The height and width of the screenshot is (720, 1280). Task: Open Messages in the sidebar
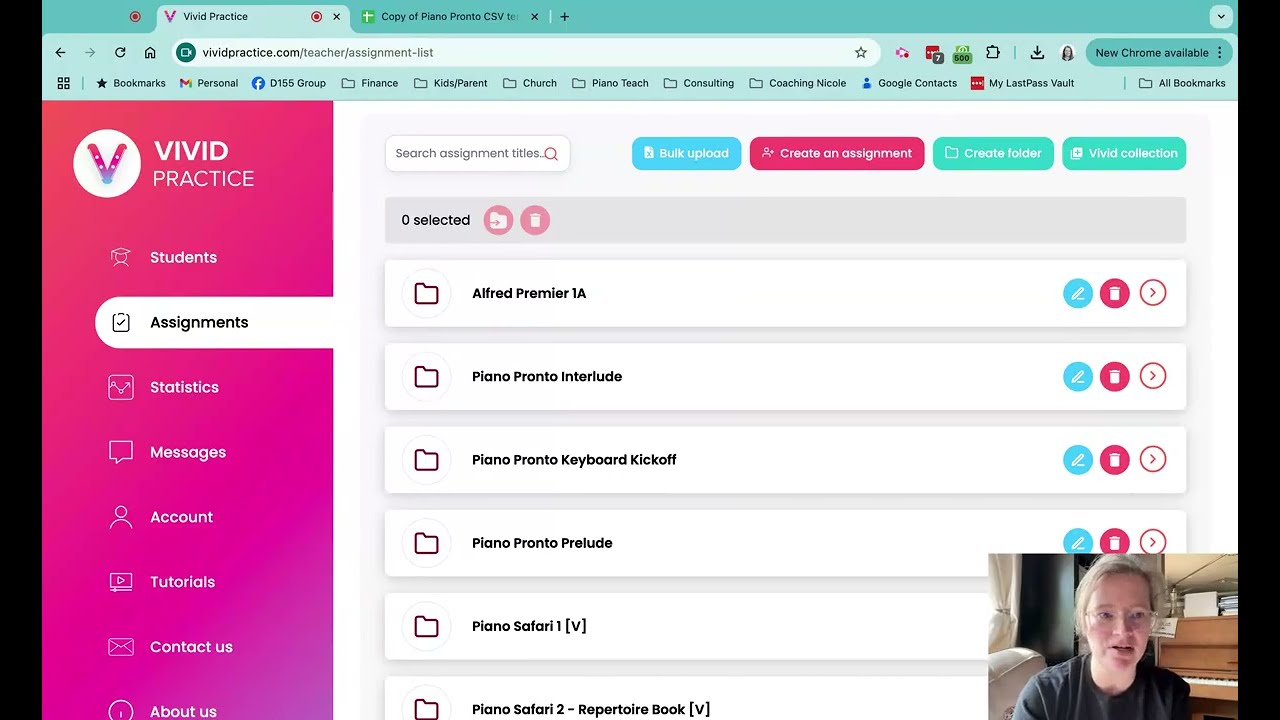[x=188, y=452]
